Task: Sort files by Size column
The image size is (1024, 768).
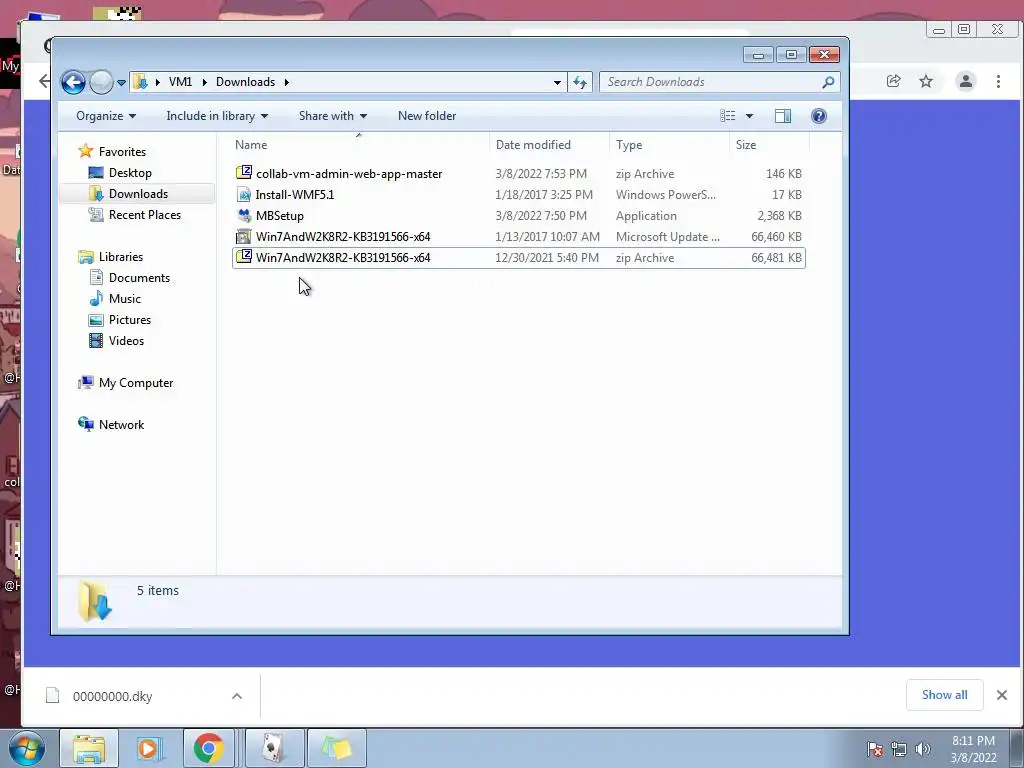Action: click(769, 144)
